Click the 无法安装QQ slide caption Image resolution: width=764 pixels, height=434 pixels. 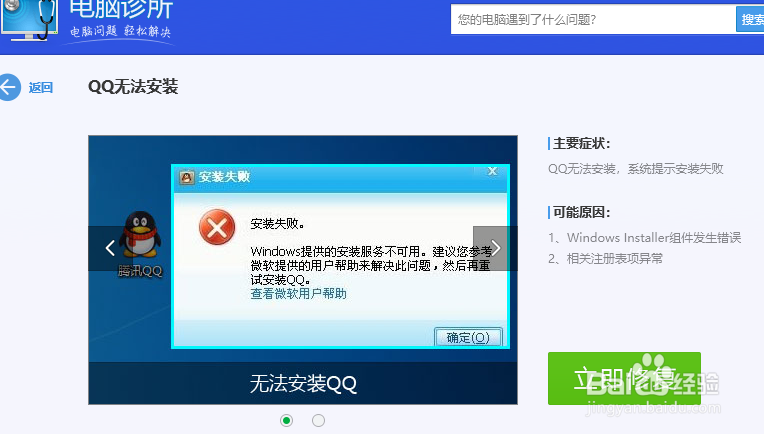coord(303,384)
